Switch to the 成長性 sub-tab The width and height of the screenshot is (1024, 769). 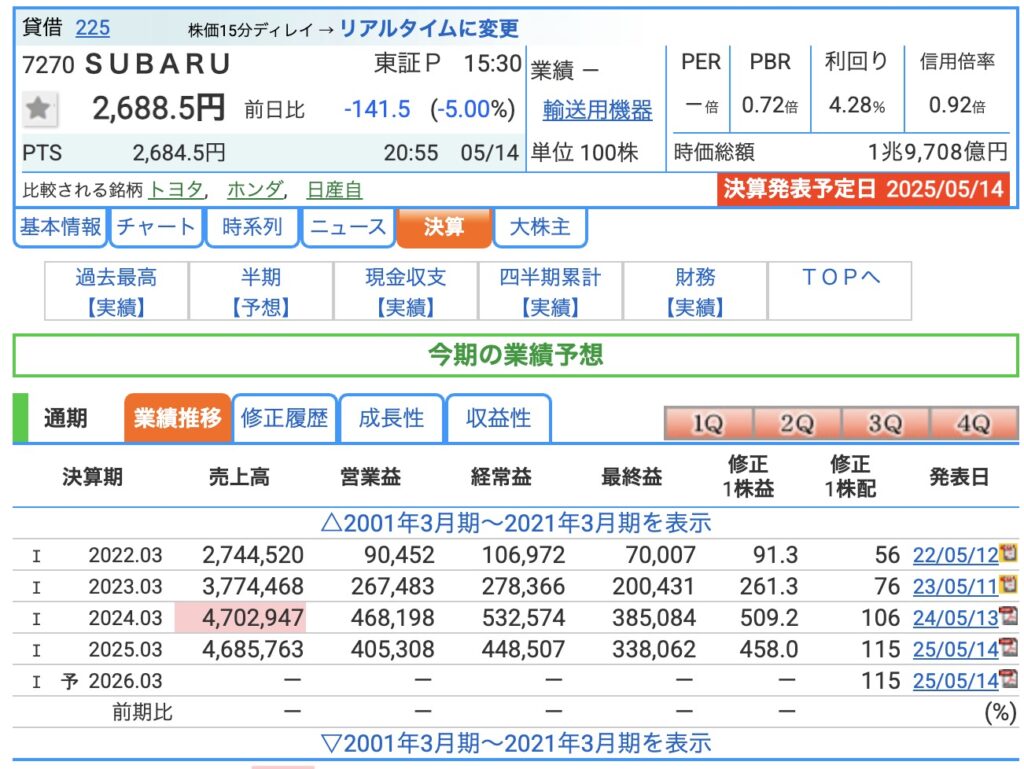(392, 418)
